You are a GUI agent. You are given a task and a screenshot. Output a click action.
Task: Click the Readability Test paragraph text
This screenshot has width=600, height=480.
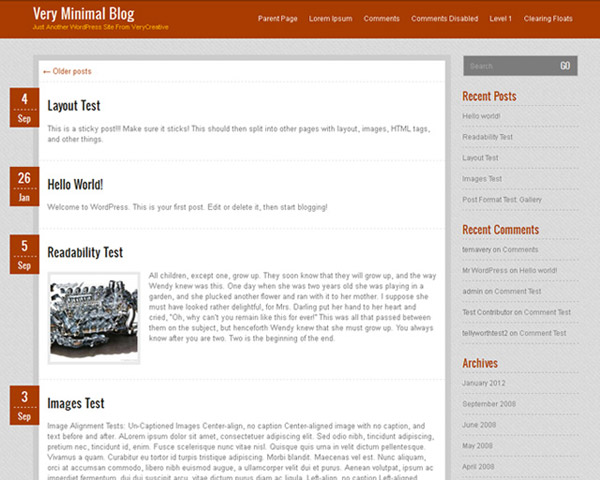tap(292, 307)
